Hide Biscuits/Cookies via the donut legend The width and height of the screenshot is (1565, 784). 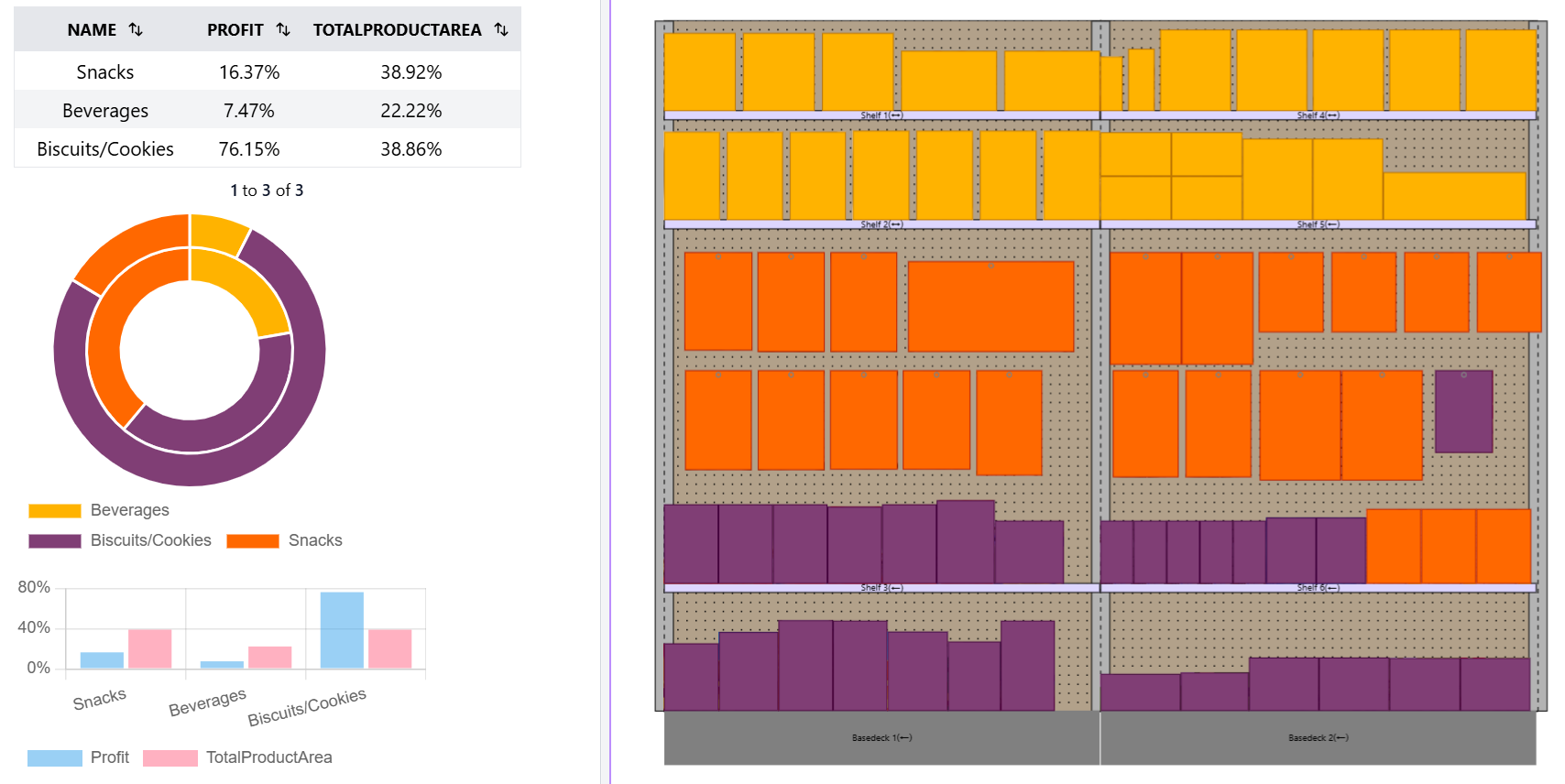pos(120,540)
